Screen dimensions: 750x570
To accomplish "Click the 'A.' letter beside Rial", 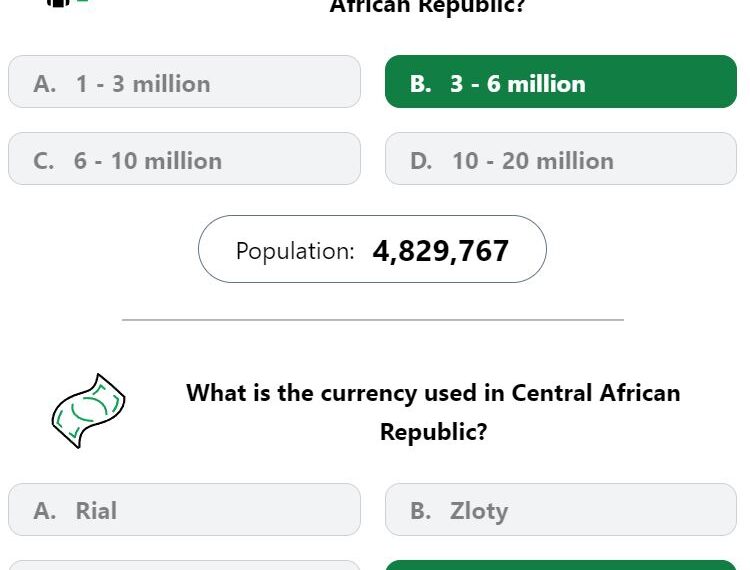I will coord(44,511).
